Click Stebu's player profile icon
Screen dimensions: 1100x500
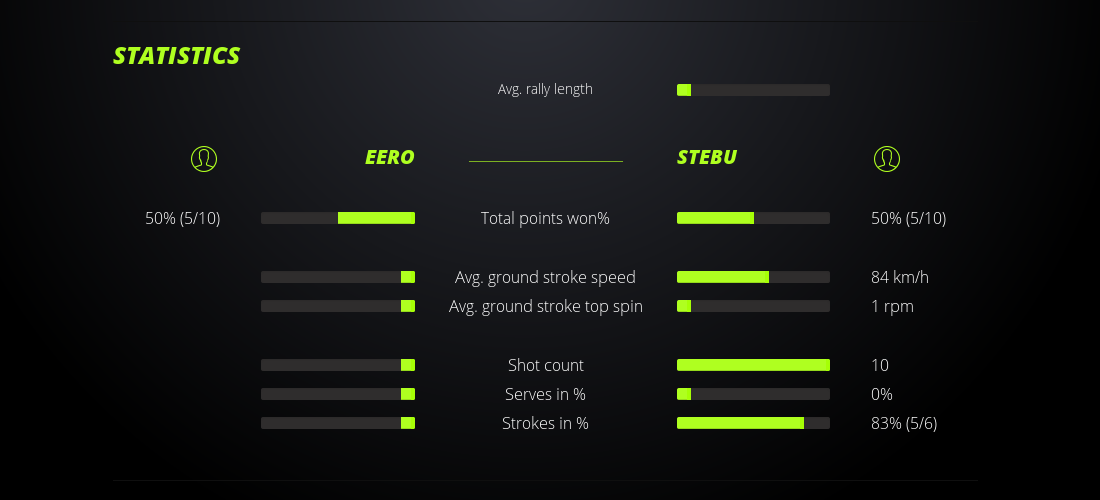(x=887, y=158)
